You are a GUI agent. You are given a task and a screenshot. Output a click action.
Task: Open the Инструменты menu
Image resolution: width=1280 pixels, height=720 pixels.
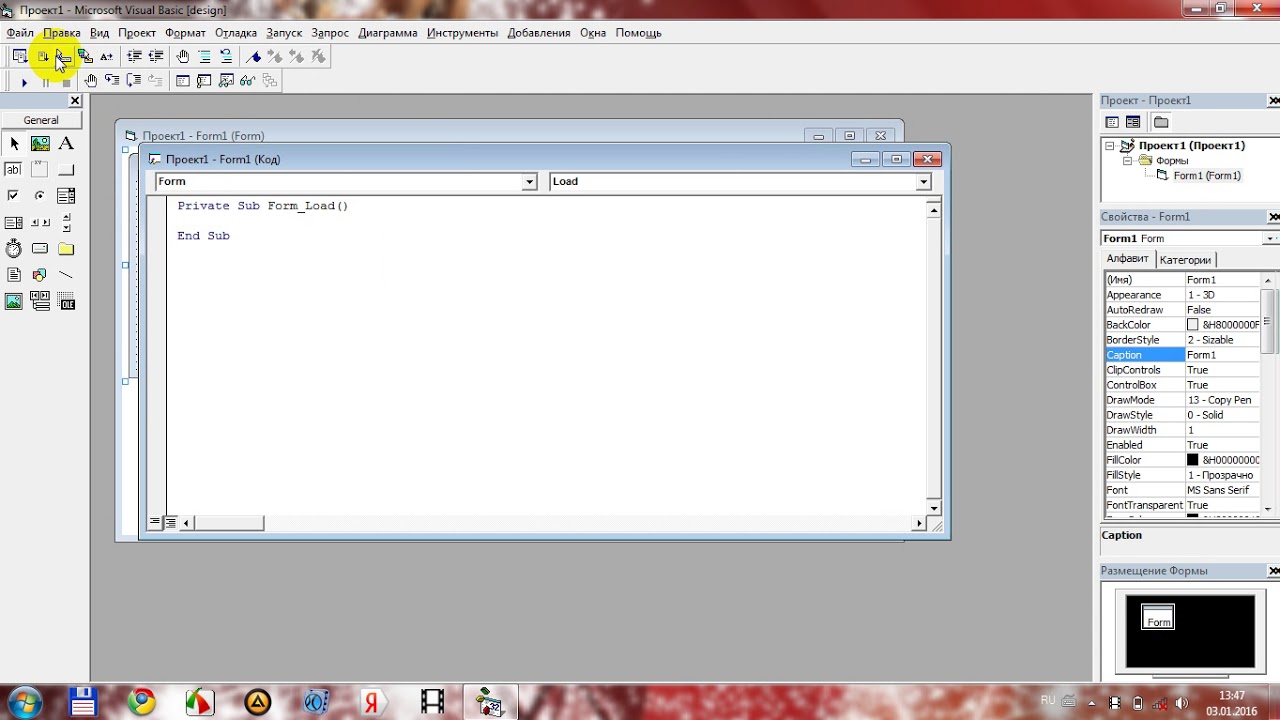[462, 33]
